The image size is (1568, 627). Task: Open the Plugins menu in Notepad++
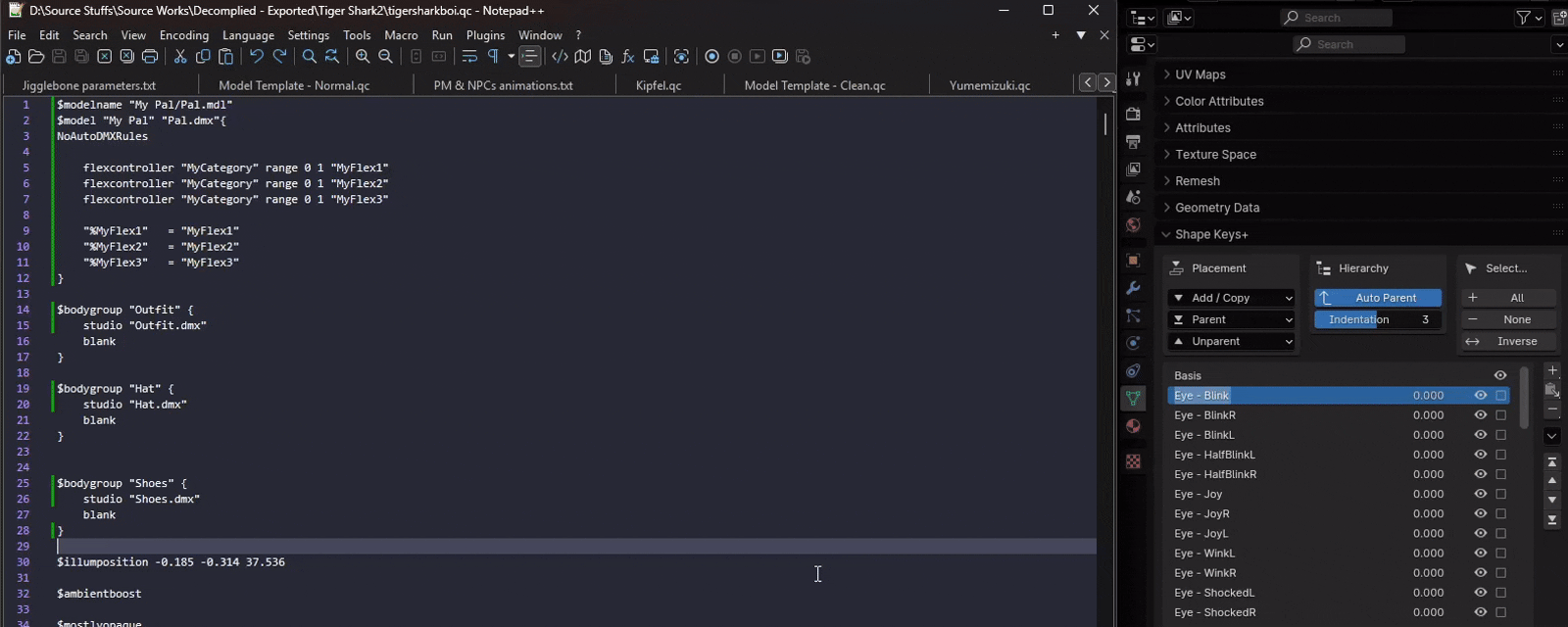coord(485,35)
